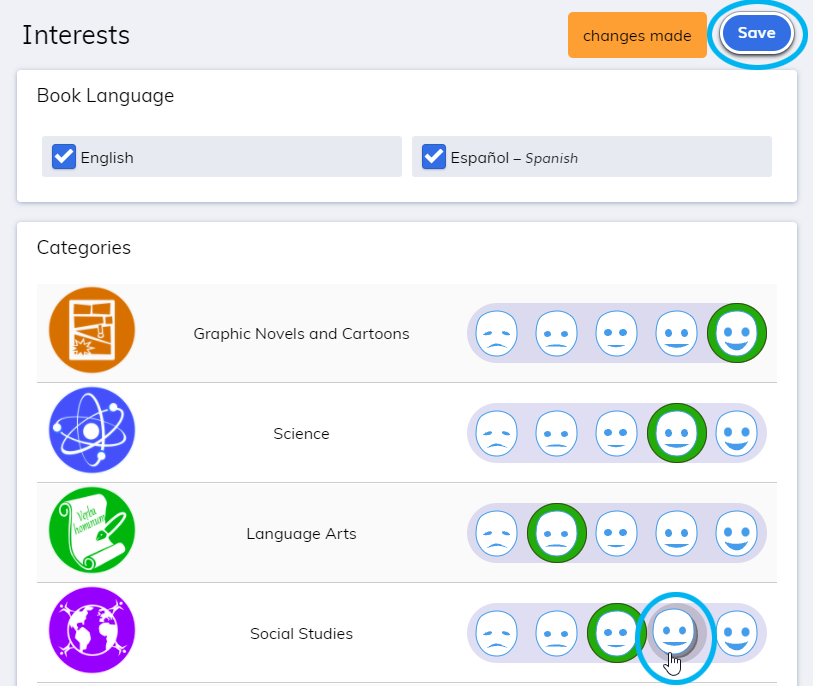
Task: Select the middle neutral face for Language Arts
Action: [616, 533]
